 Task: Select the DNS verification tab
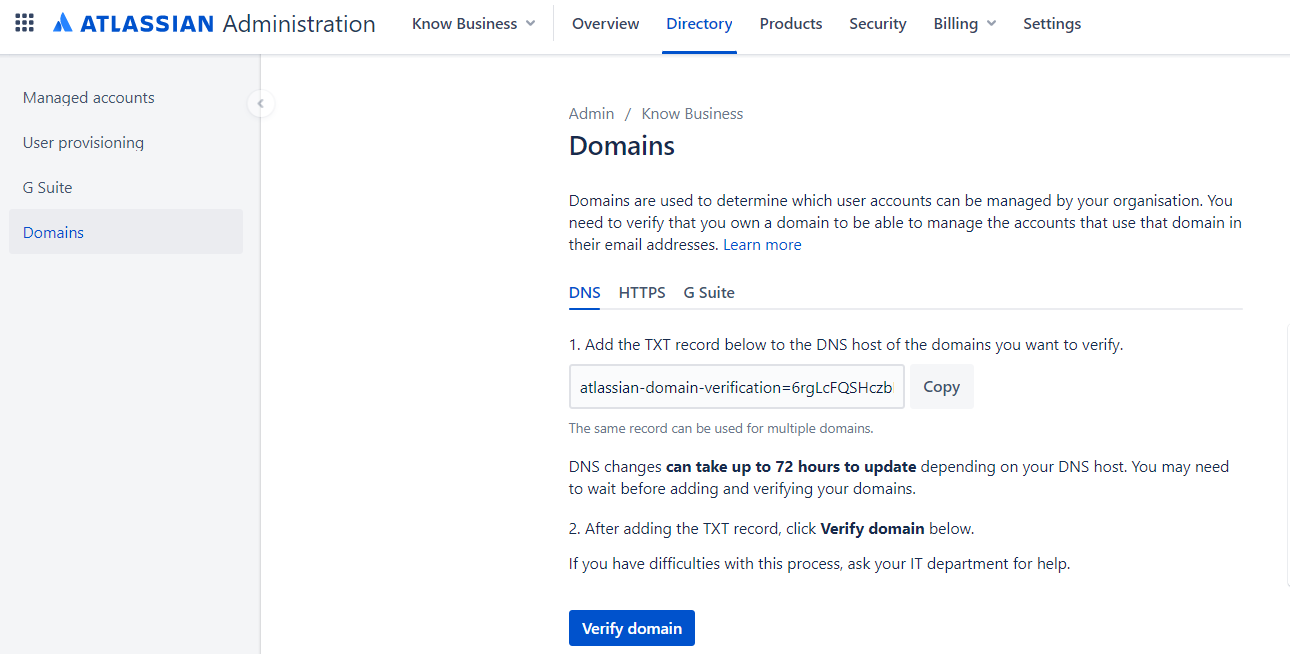point(585,293)
